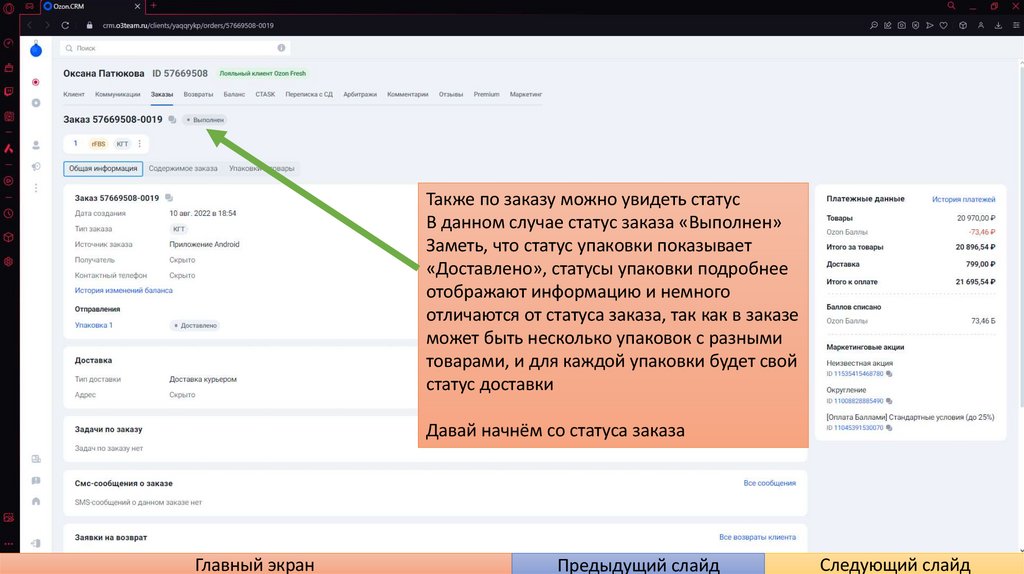Open the Opera easy setup menu icon
This screenshot has width=1024, height=574.
tap(1016, 25)
